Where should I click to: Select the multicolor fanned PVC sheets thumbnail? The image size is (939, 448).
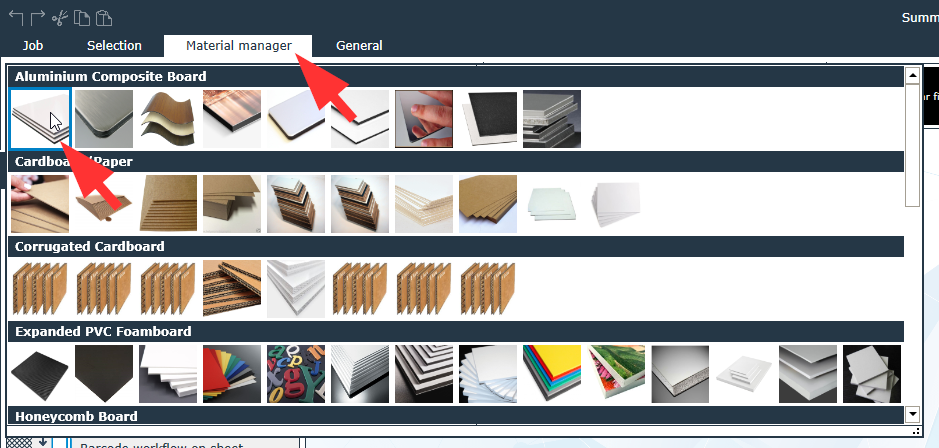point(232,374)
